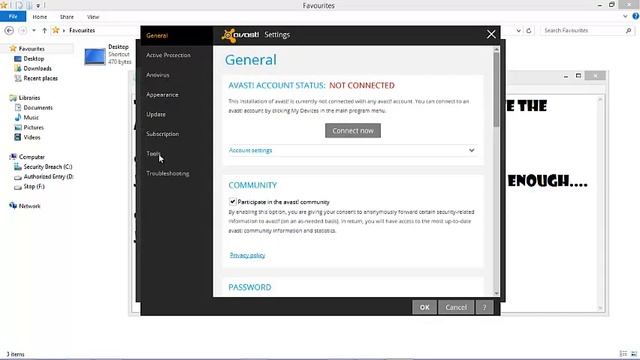Switch to details view icon in status bar

[x=623, y=354]
